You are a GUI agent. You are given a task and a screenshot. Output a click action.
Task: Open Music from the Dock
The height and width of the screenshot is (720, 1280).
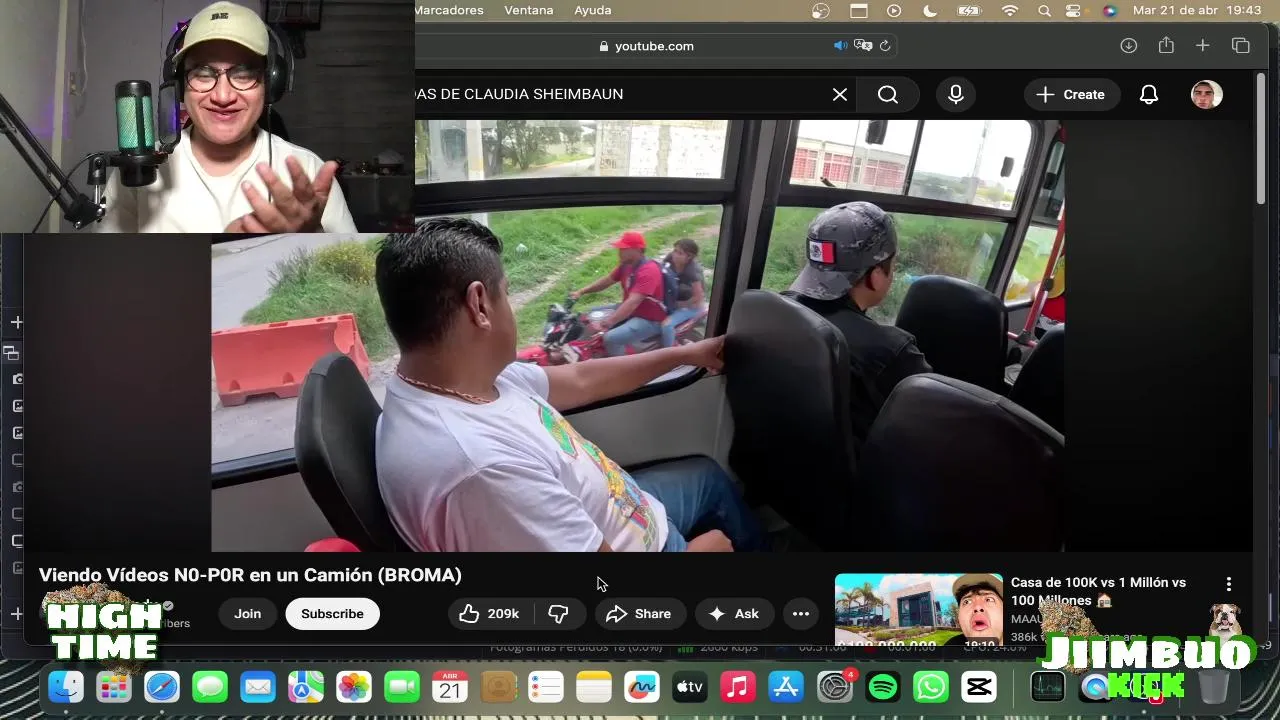[x=738, y=687]
